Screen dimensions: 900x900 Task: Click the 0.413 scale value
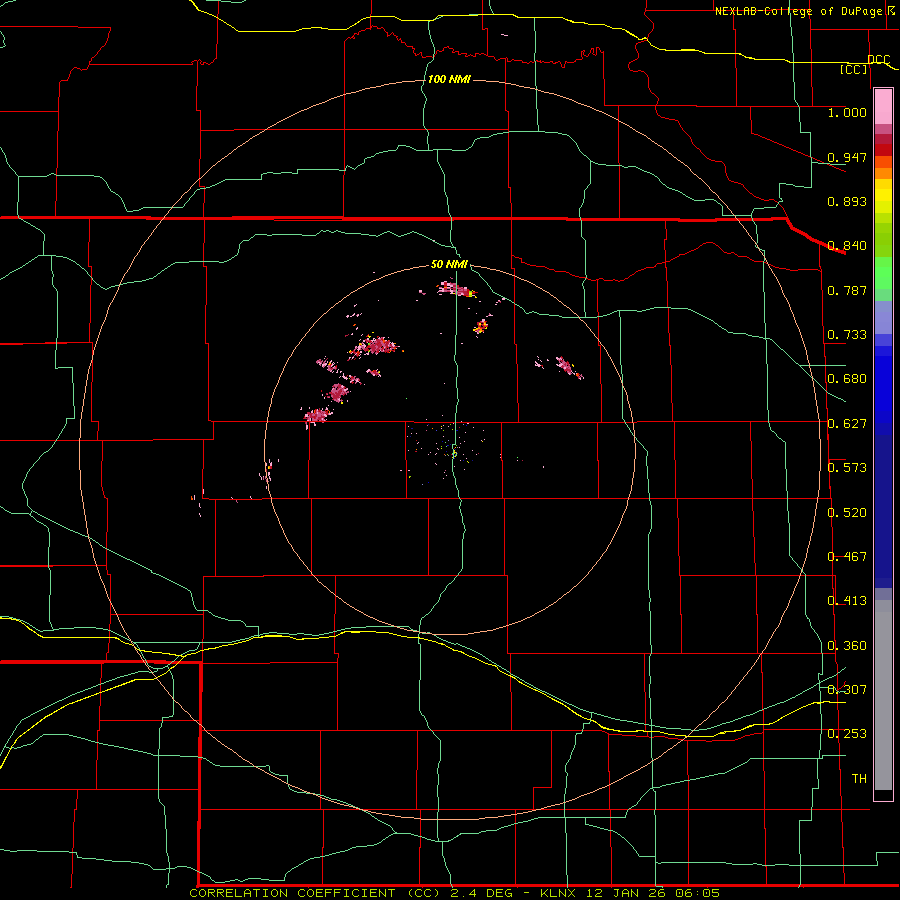click(x=847, y=601)
